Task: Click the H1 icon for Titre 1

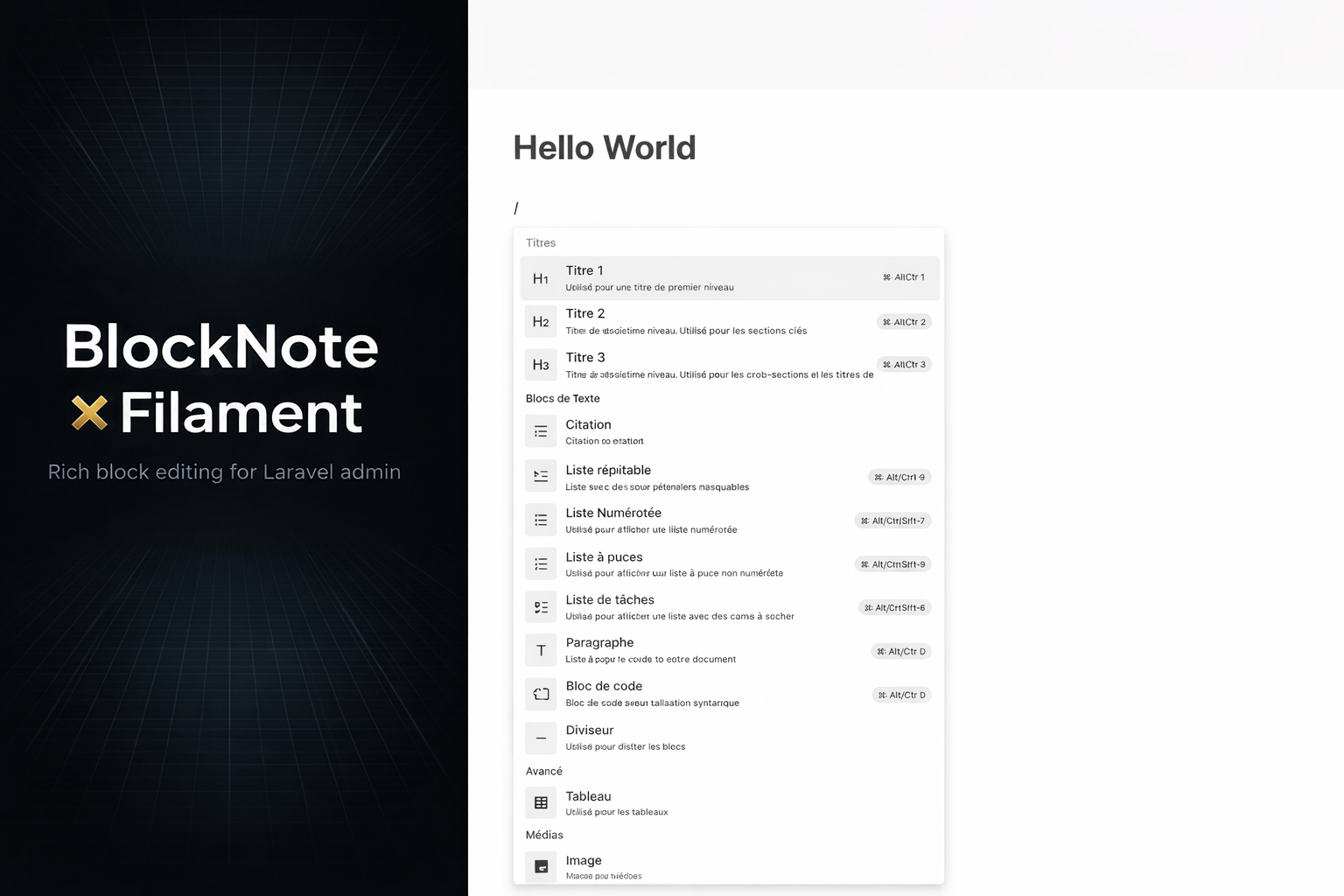Action: [x=541, y=277]
